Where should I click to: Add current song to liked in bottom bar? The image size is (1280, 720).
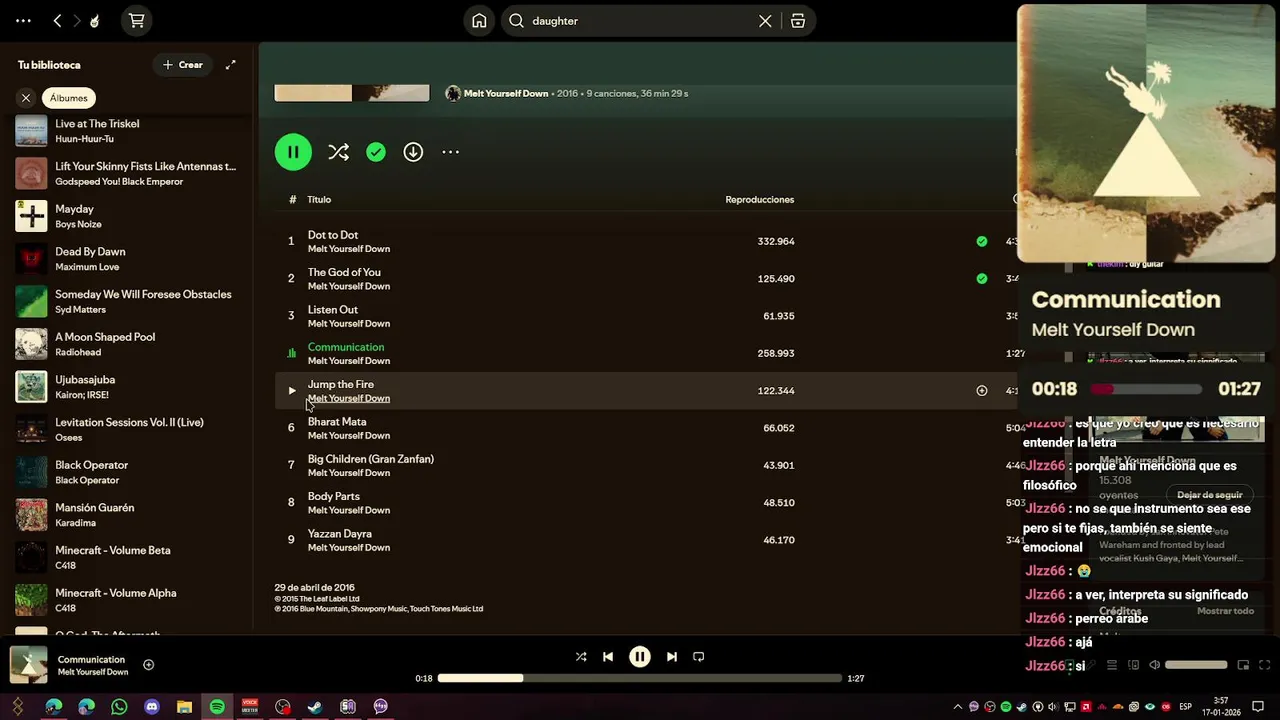[x=149, y=665]
